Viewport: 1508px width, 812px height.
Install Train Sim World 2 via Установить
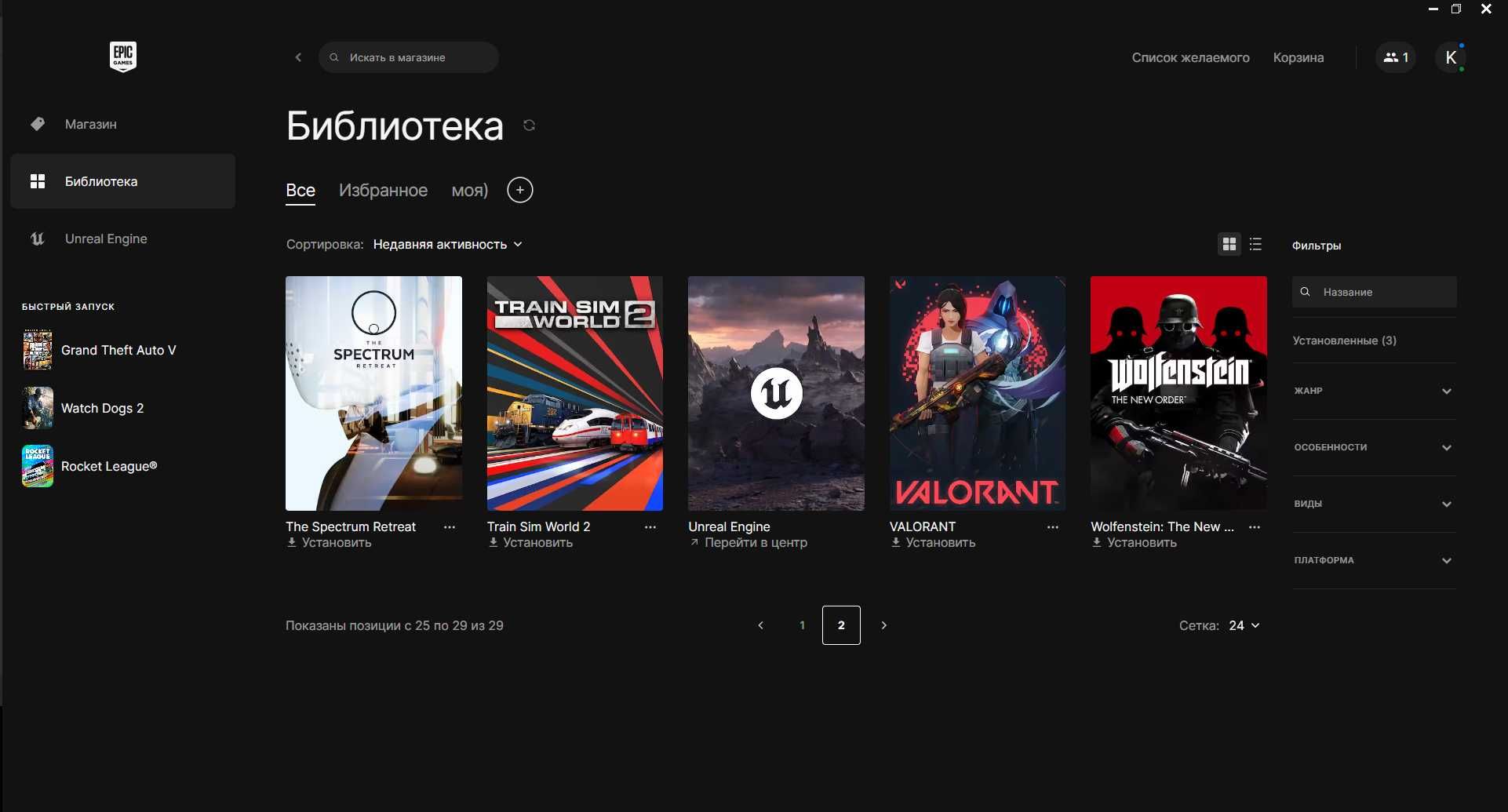click(530, 543)
